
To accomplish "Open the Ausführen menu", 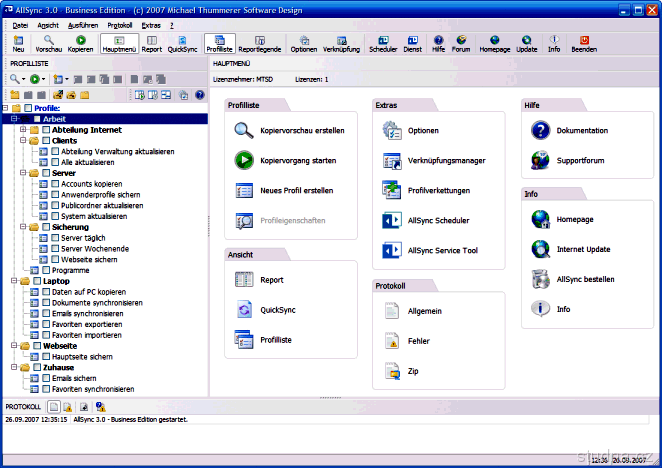I will click(83, 24).
